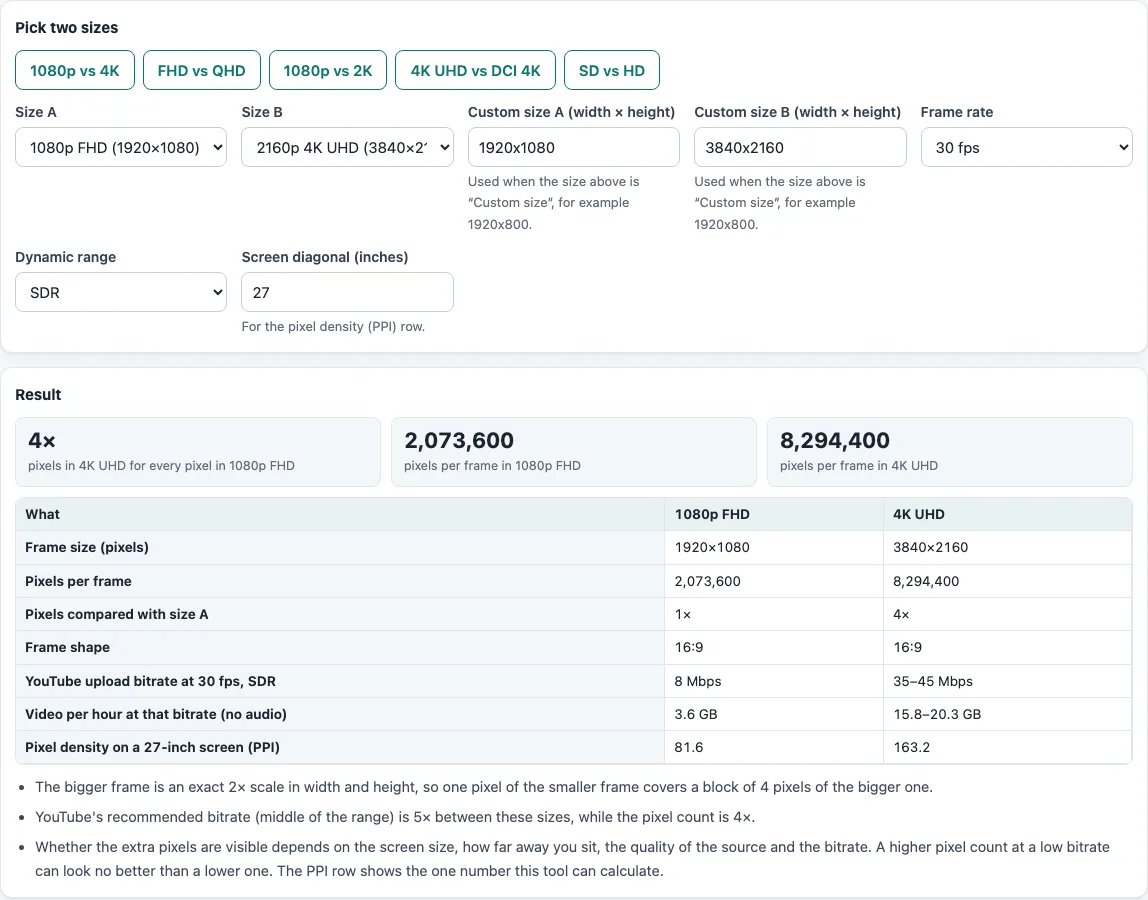Open the Dynamic range dropdown

(x=121, y=292)
